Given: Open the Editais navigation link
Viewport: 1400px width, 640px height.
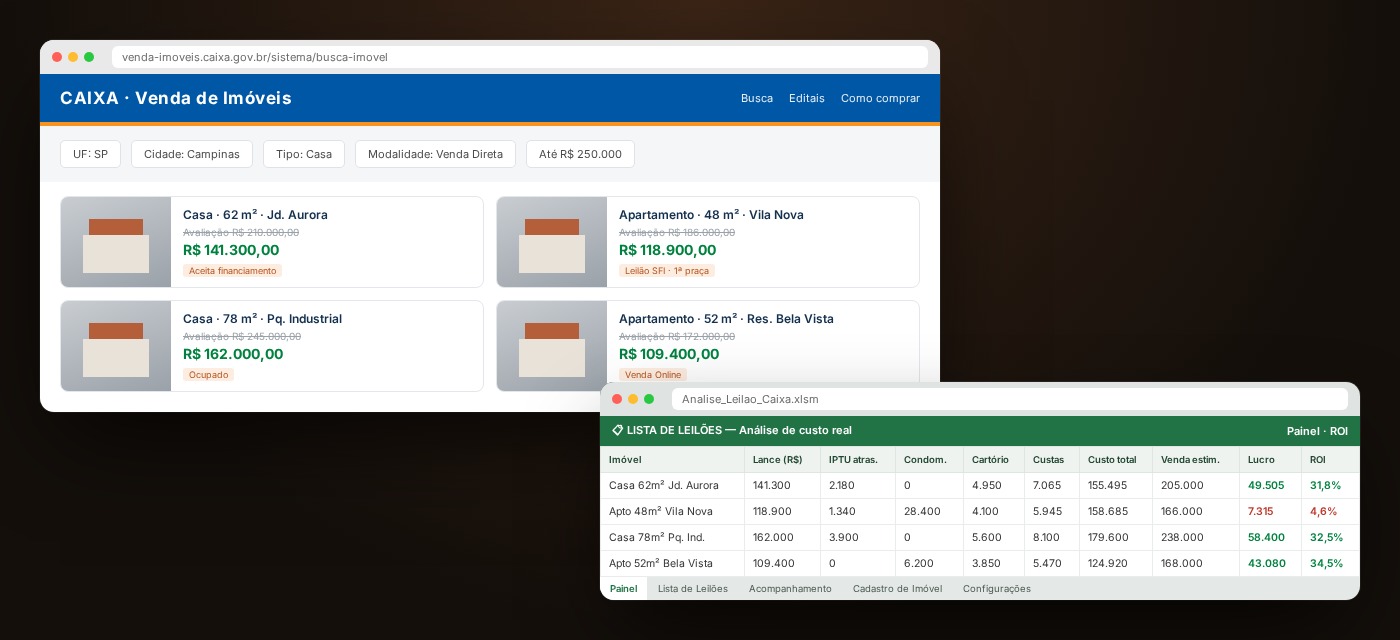Looking at the screenshot, I should coord(807,98).
